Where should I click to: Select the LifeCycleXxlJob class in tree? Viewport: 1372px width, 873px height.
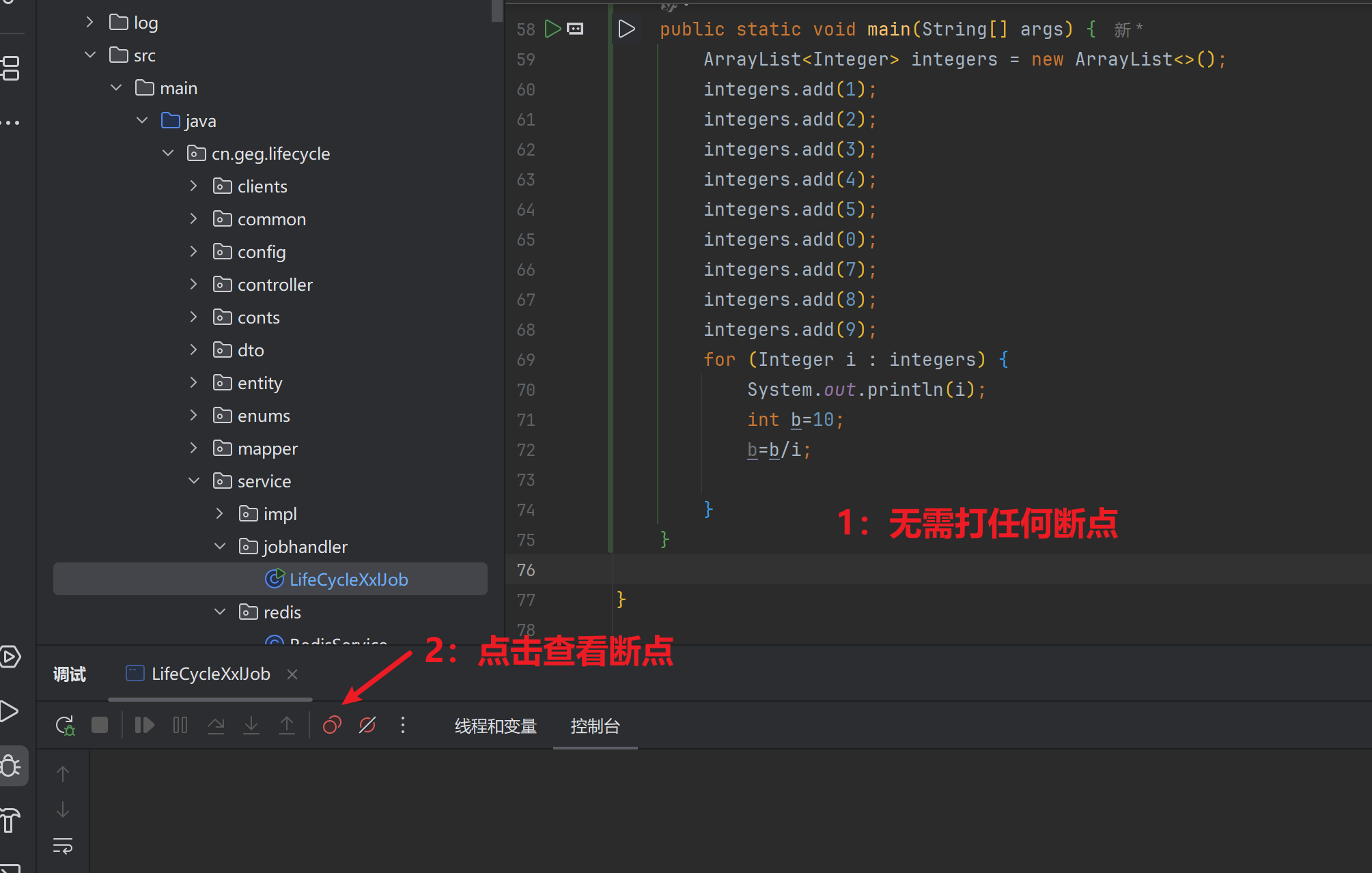[349, 579]
